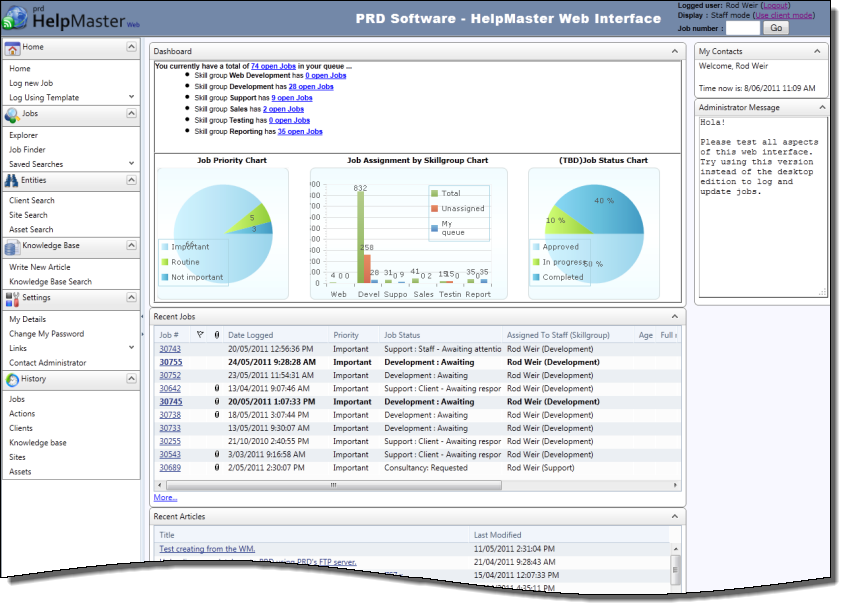Sort by Job Status column header
Screen dimensions: 847x612
402,335
